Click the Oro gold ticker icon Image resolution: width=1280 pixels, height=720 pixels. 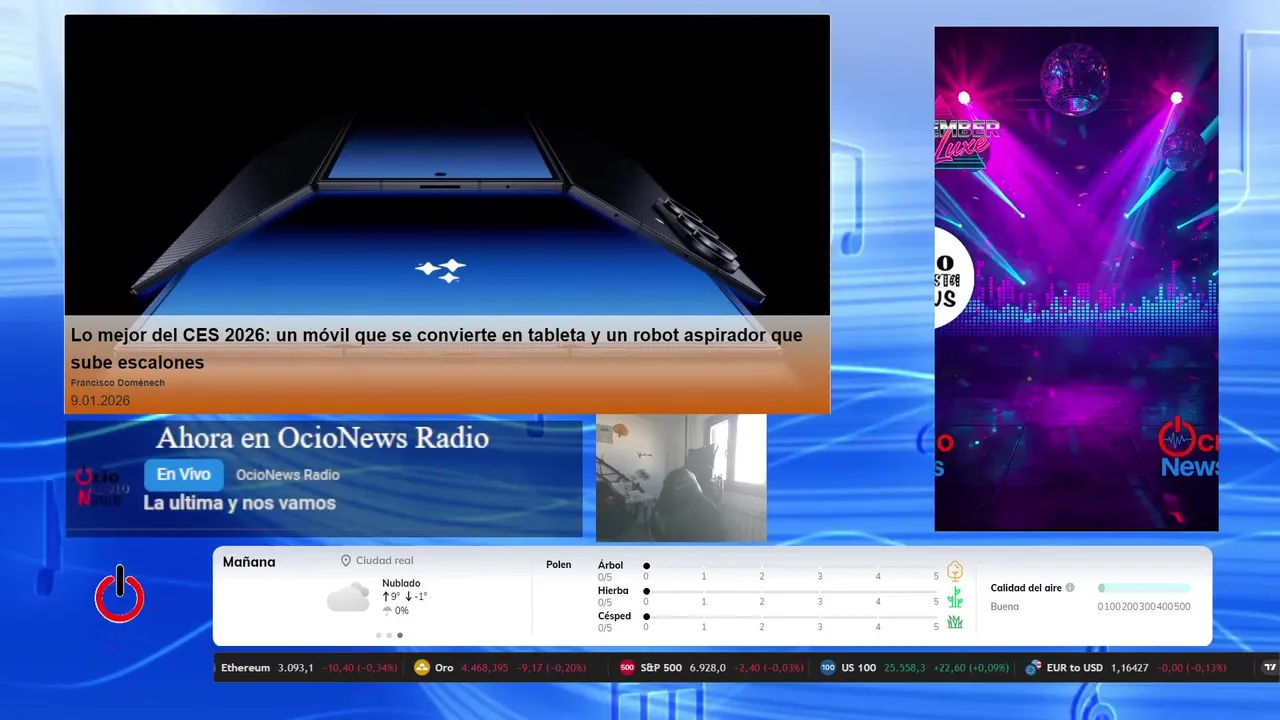click(422, 668)
